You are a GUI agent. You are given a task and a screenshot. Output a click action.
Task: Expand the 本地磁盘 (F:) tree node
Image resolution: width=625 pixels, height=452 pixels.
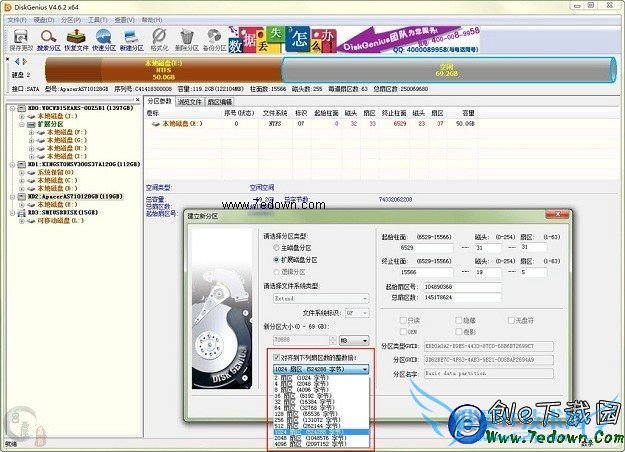(x=32, y=132)
